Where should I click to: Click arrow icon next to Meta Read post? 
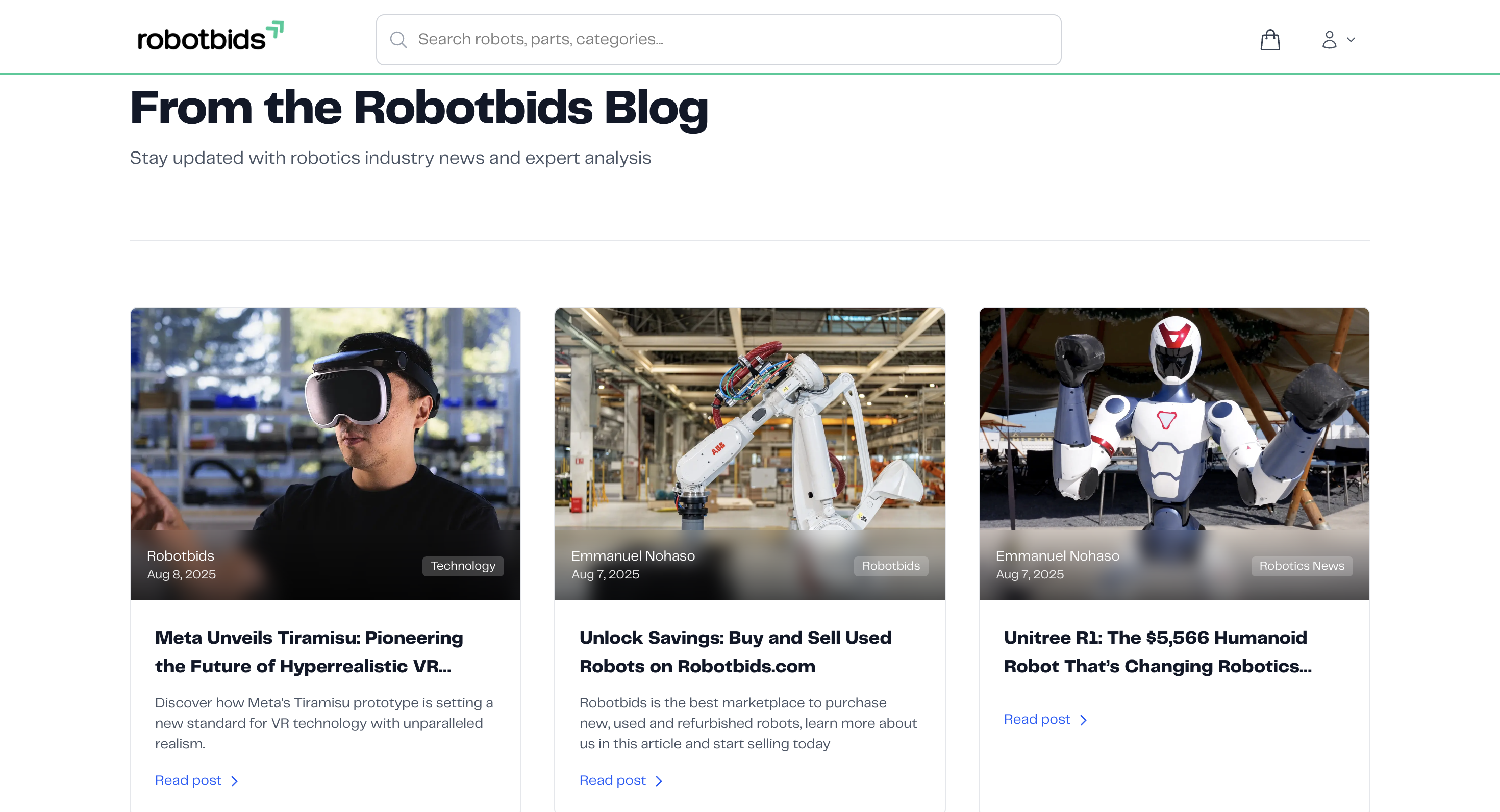[235, 781]
